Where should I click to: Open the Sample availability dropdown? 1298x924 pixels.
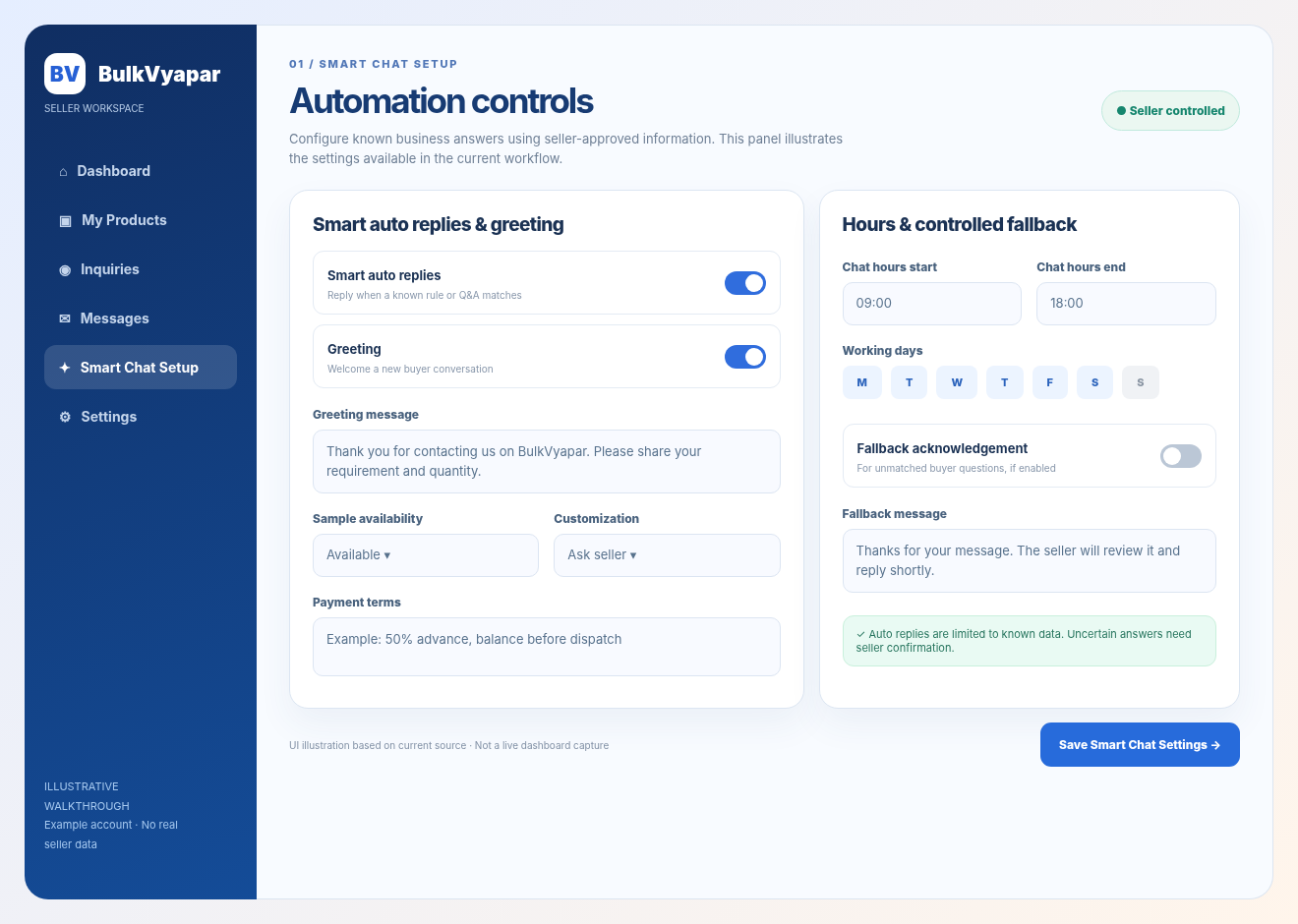tap(426, 555)
